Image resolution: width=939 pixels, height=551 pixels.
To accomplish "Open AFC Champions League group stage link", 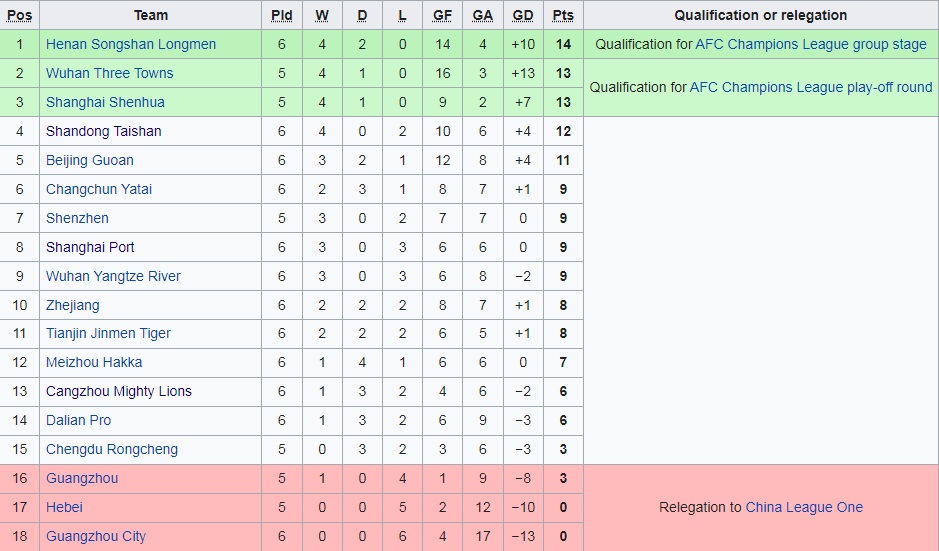I will point(811,44).
